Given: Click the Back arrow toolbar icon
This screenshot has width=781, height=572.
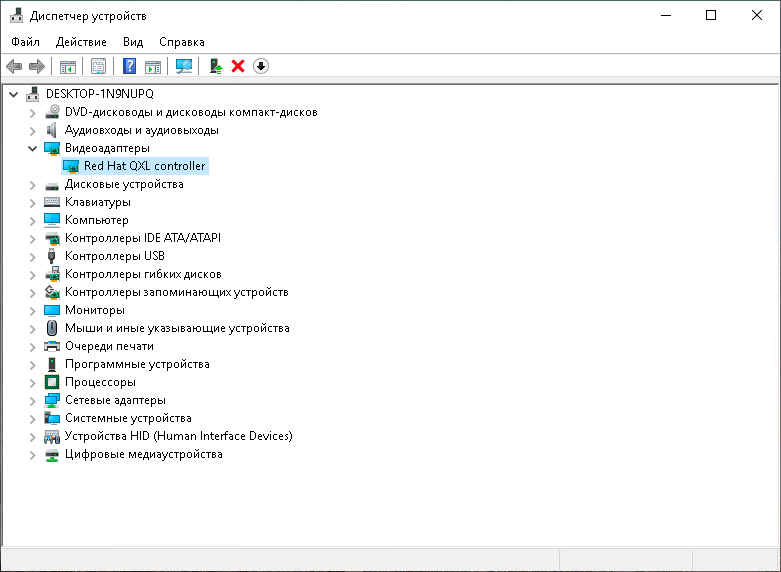Looking at the screenshot, I should click(x=14, y=66).
